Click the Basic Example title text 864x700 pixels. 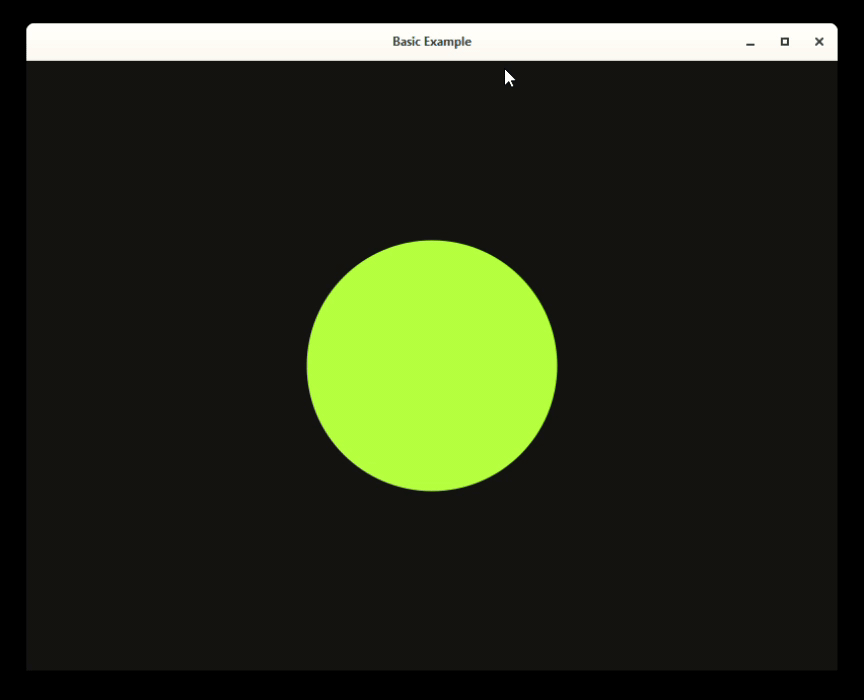431,41
